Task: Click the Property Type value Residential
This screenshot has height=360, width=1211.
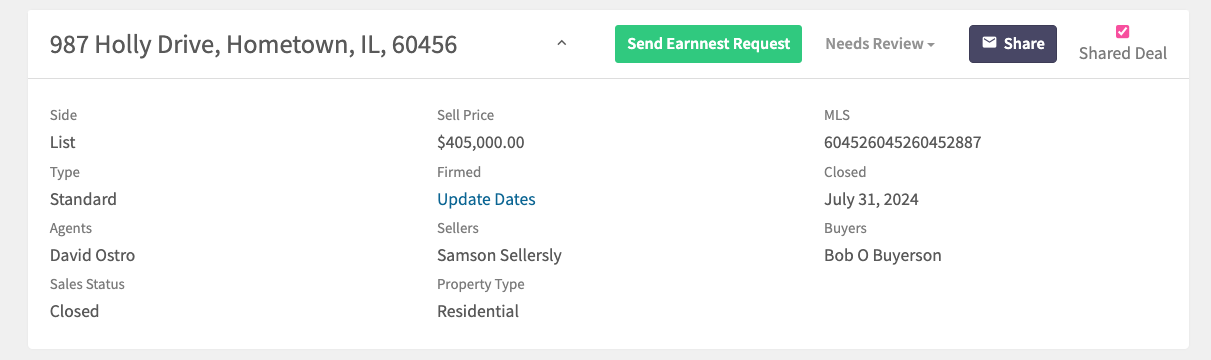Action: (478, 311)
